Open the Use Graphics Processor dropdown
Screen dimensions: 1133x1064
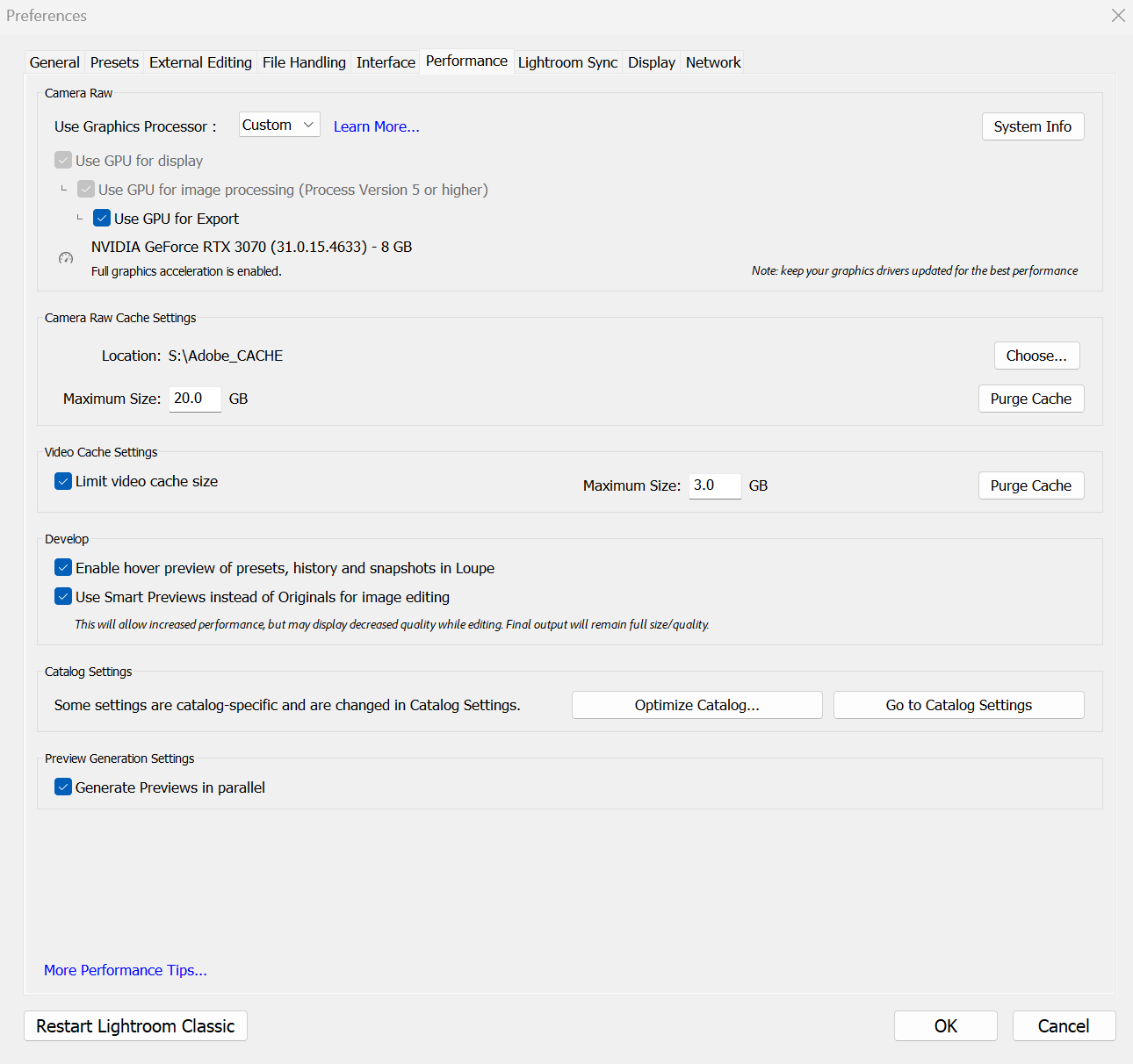coord(278,124)
